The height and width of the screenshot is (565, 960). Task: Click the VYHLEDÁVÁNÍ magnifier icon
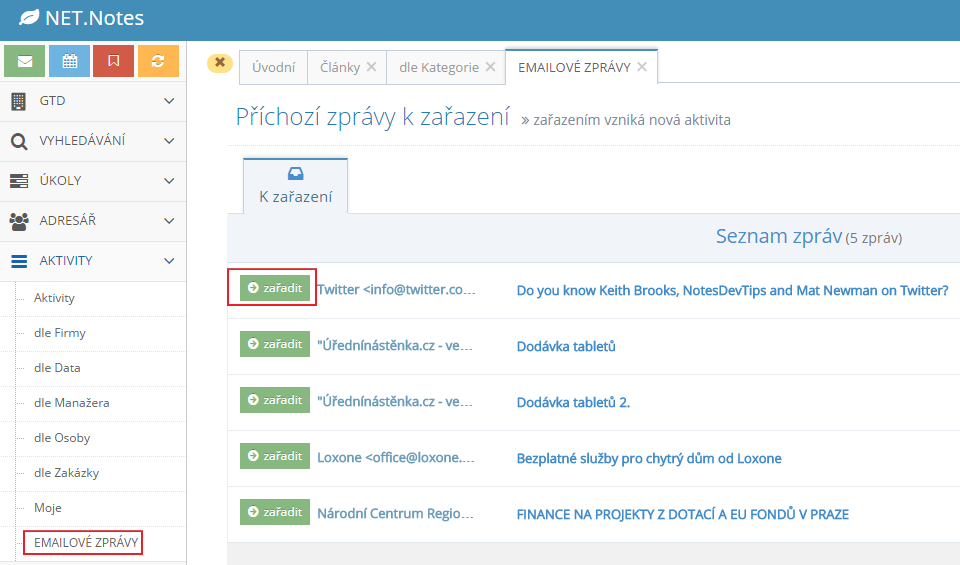point(19,141)
